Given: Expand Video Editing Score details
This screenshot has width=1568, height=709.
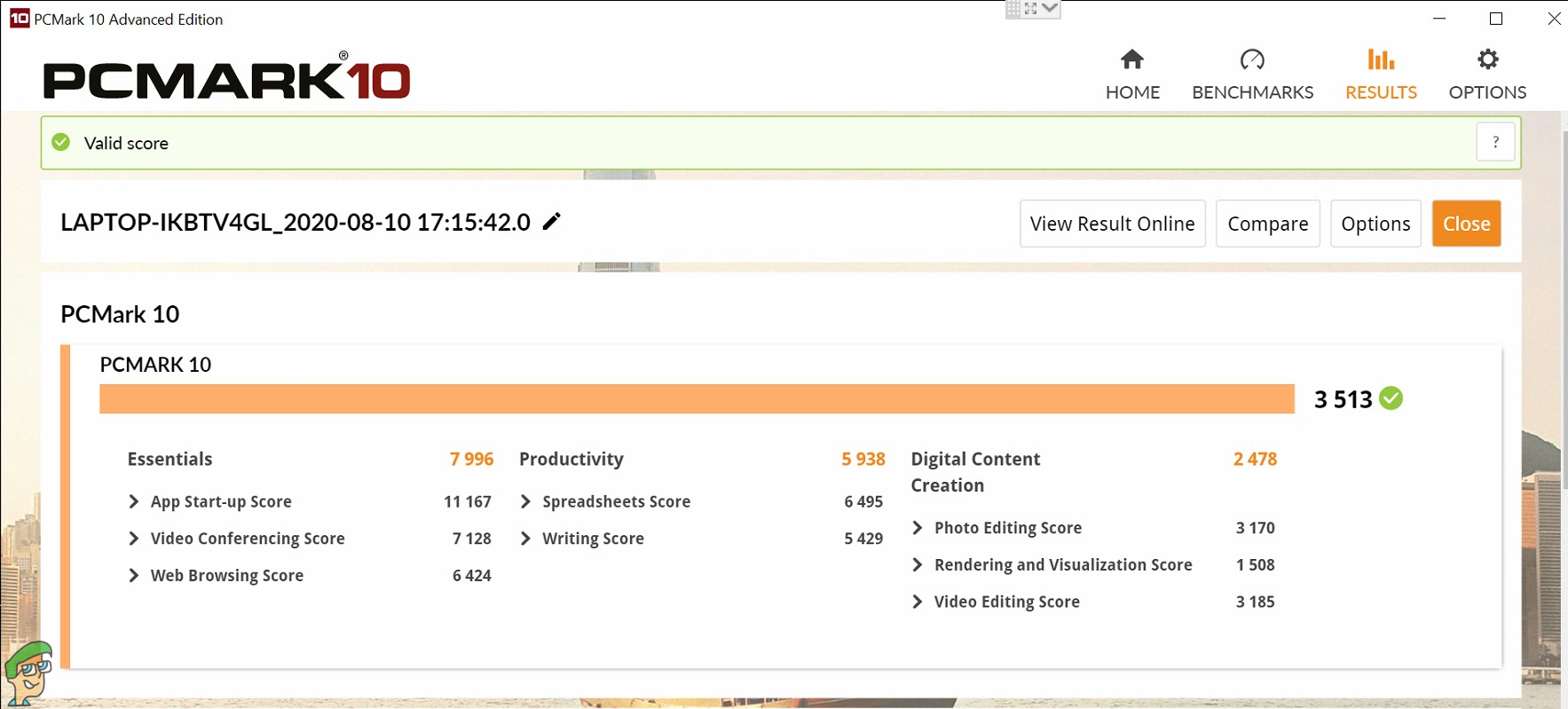Looking at the screenshot, I should click(x=918, y=602).
